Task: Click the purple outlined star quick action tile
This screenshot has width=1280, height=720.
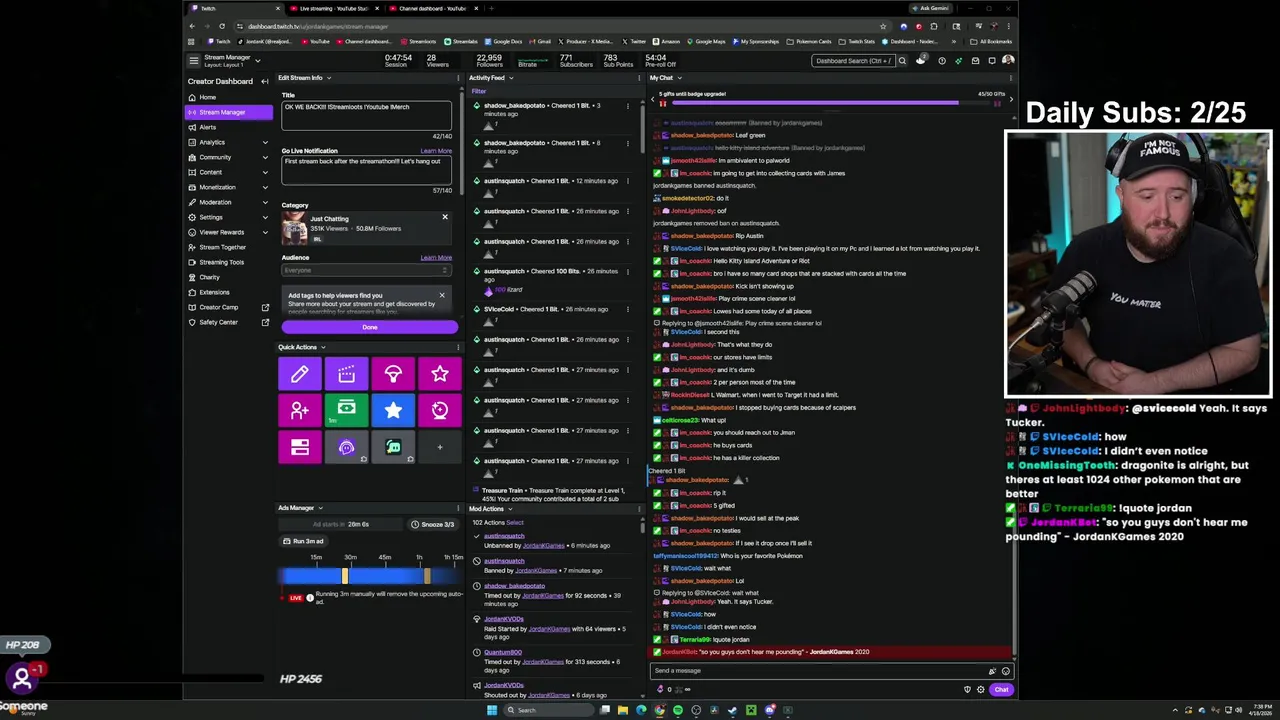Action: [x=440, y=374]
